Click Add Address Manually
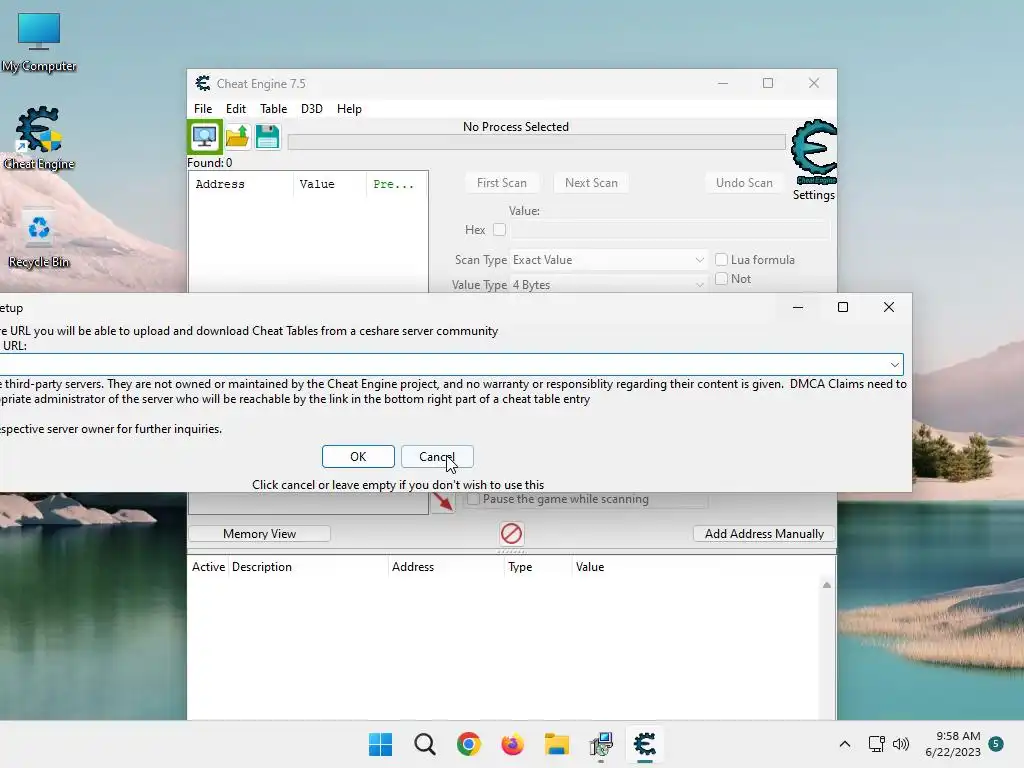The width and height of the screenshot is (1024, 768). 764,534
